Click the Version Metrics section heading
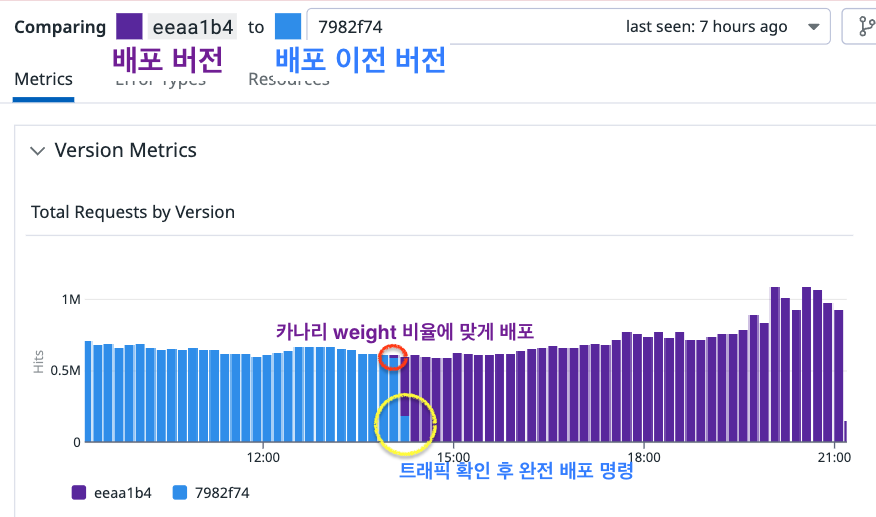This screenshot has height=517, width=876. click(125, 151)
